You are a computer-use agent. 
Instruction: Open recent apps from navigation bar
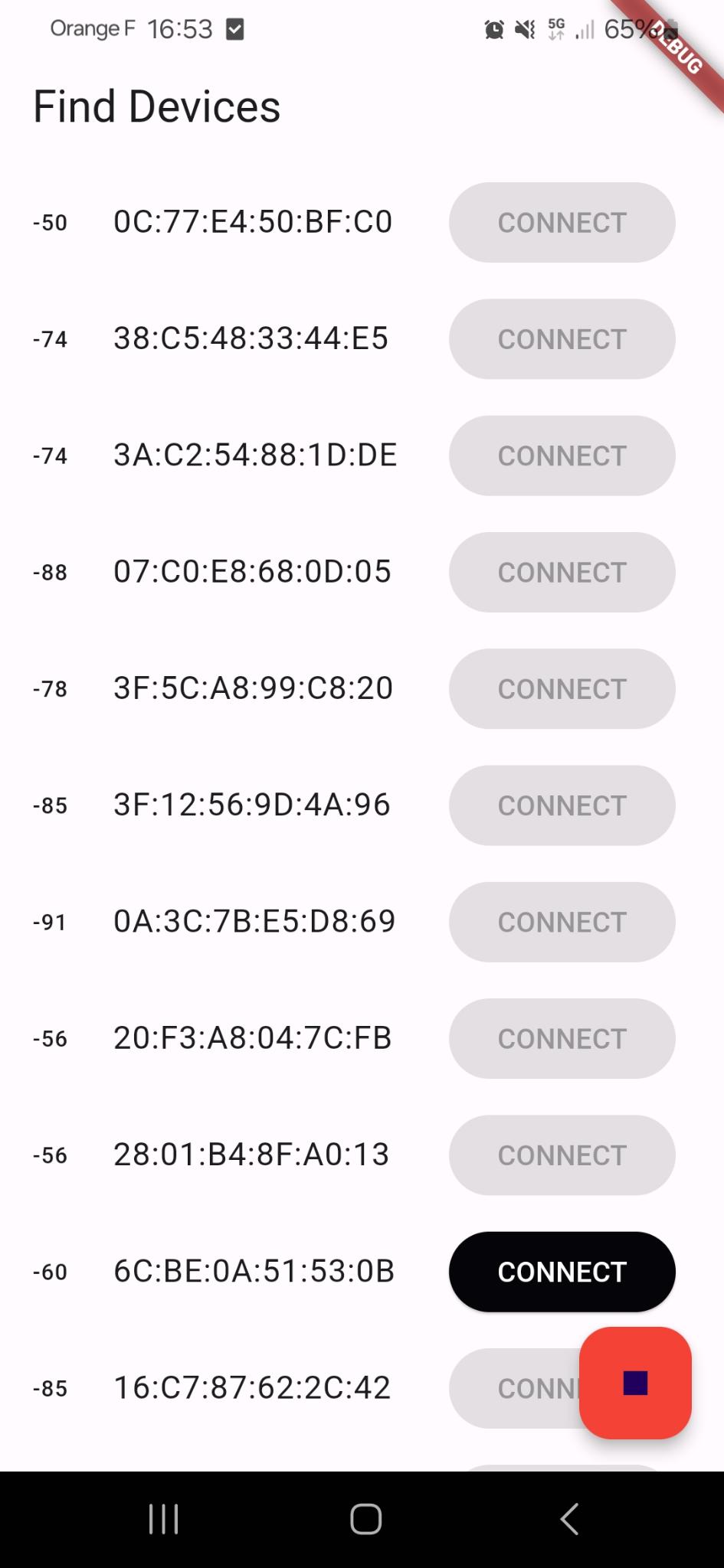tap(163, 1519)
